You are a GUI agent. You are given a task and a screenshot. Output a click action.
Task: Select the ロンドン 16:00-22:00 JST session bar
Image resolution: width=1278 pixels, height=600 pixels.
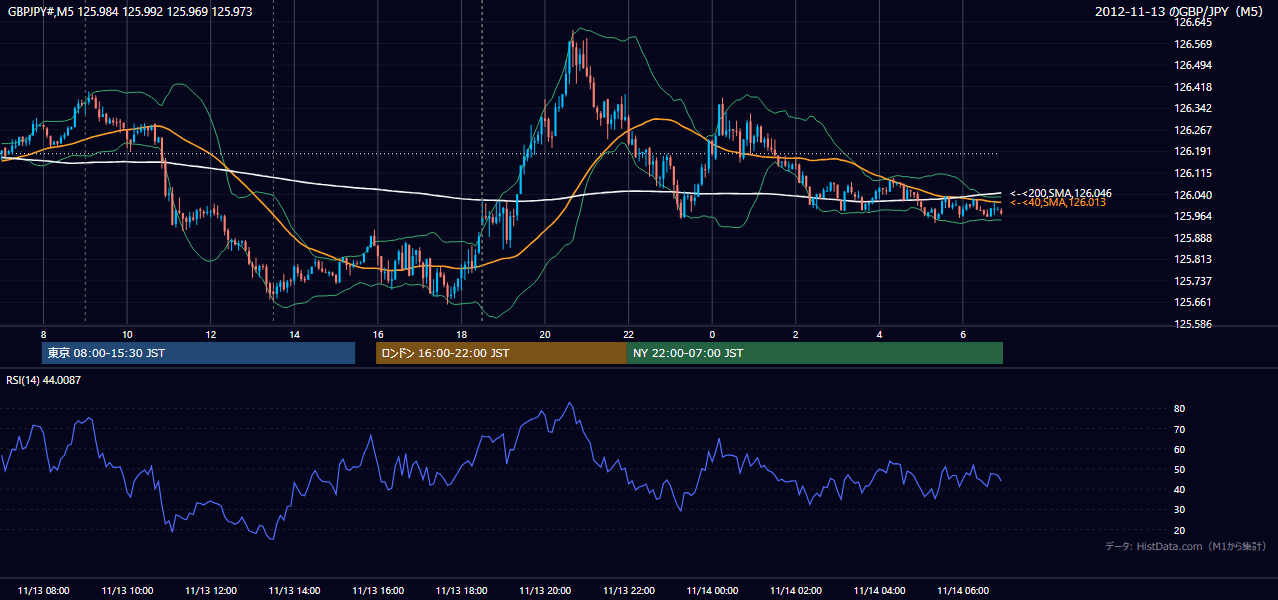tap(501, 353)
